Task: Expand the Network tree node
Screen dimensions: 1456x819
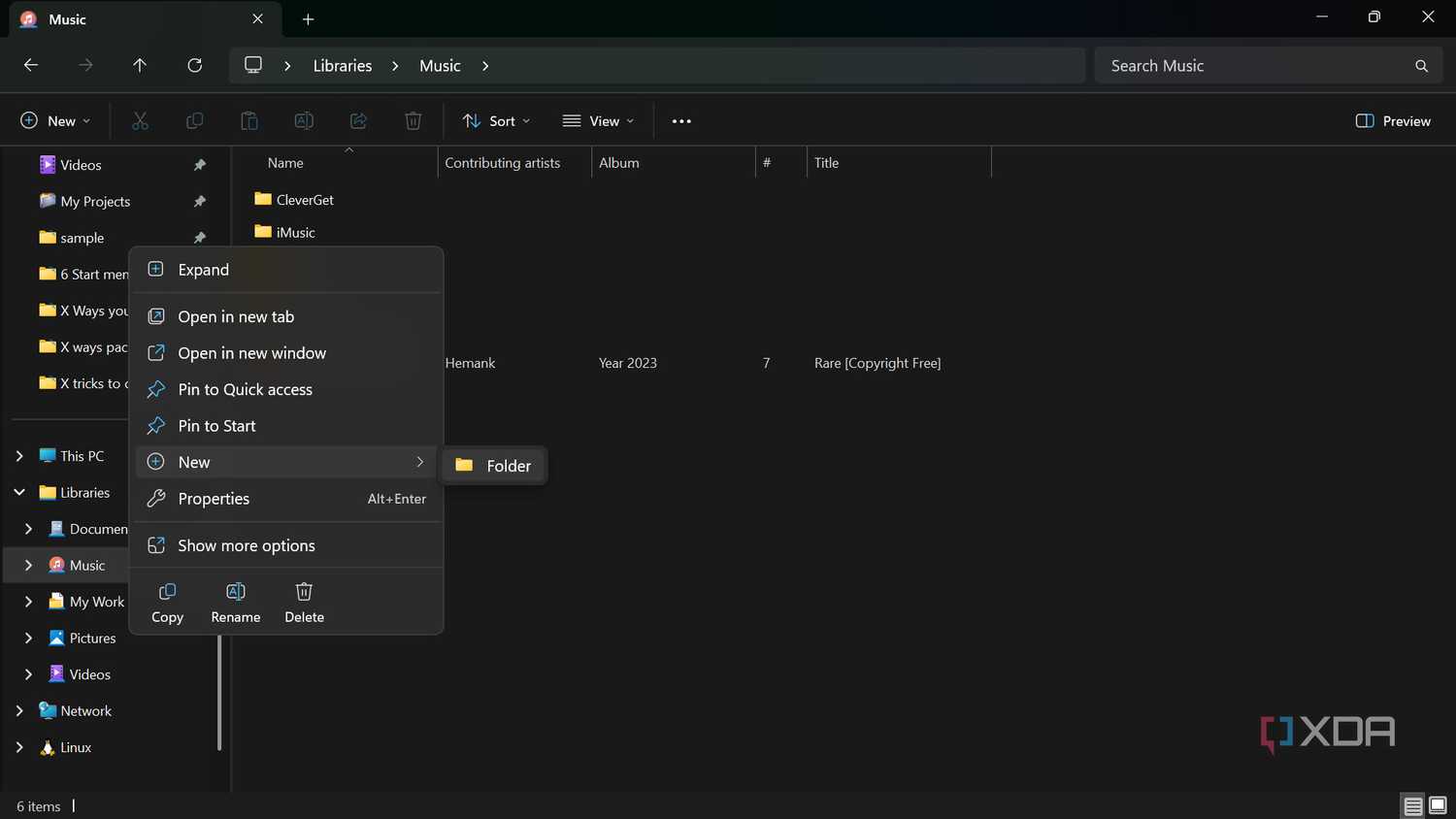Action: point(19,710)
